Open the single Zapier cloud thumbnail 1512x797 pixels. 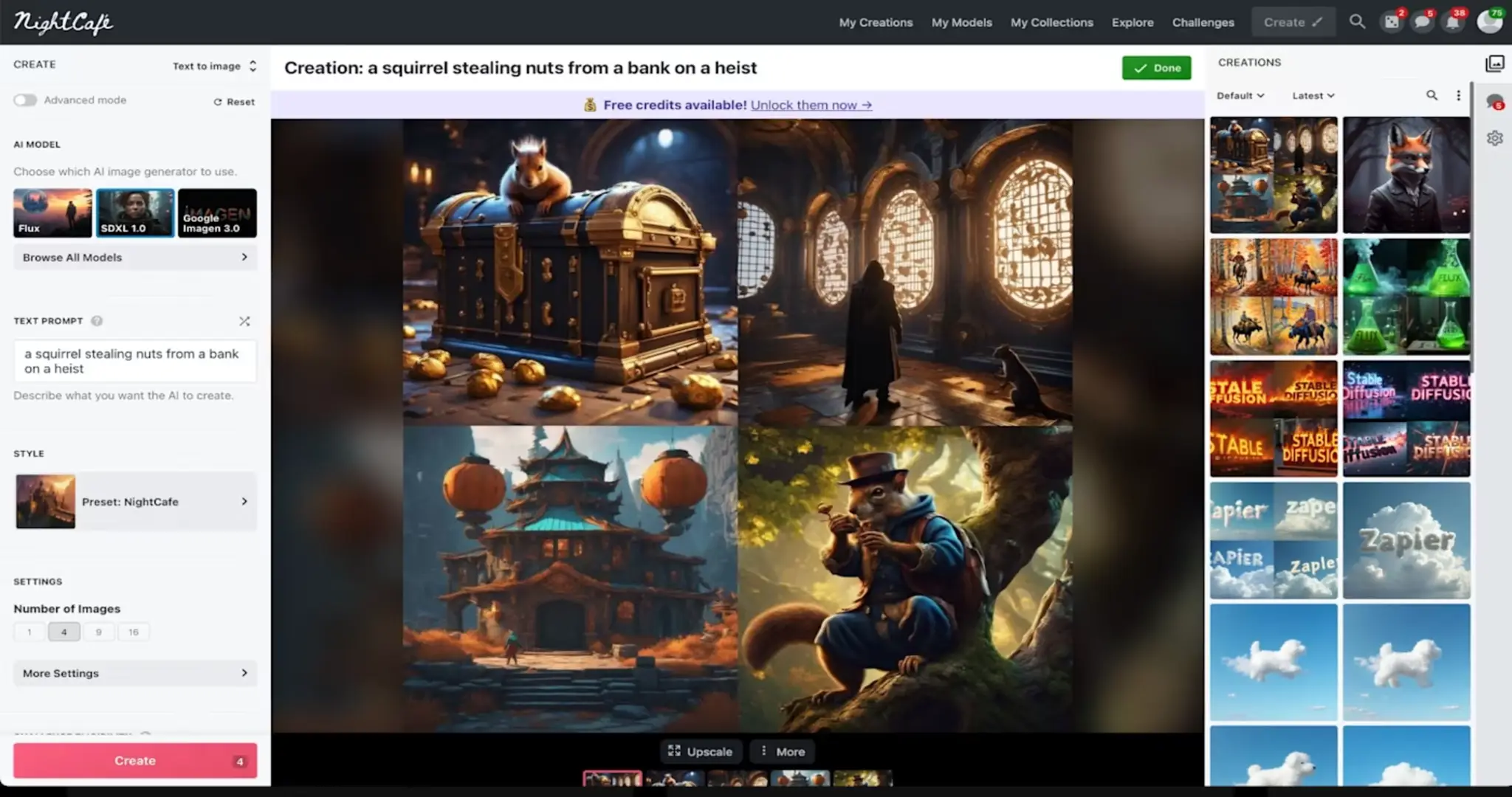[1406, 540]
